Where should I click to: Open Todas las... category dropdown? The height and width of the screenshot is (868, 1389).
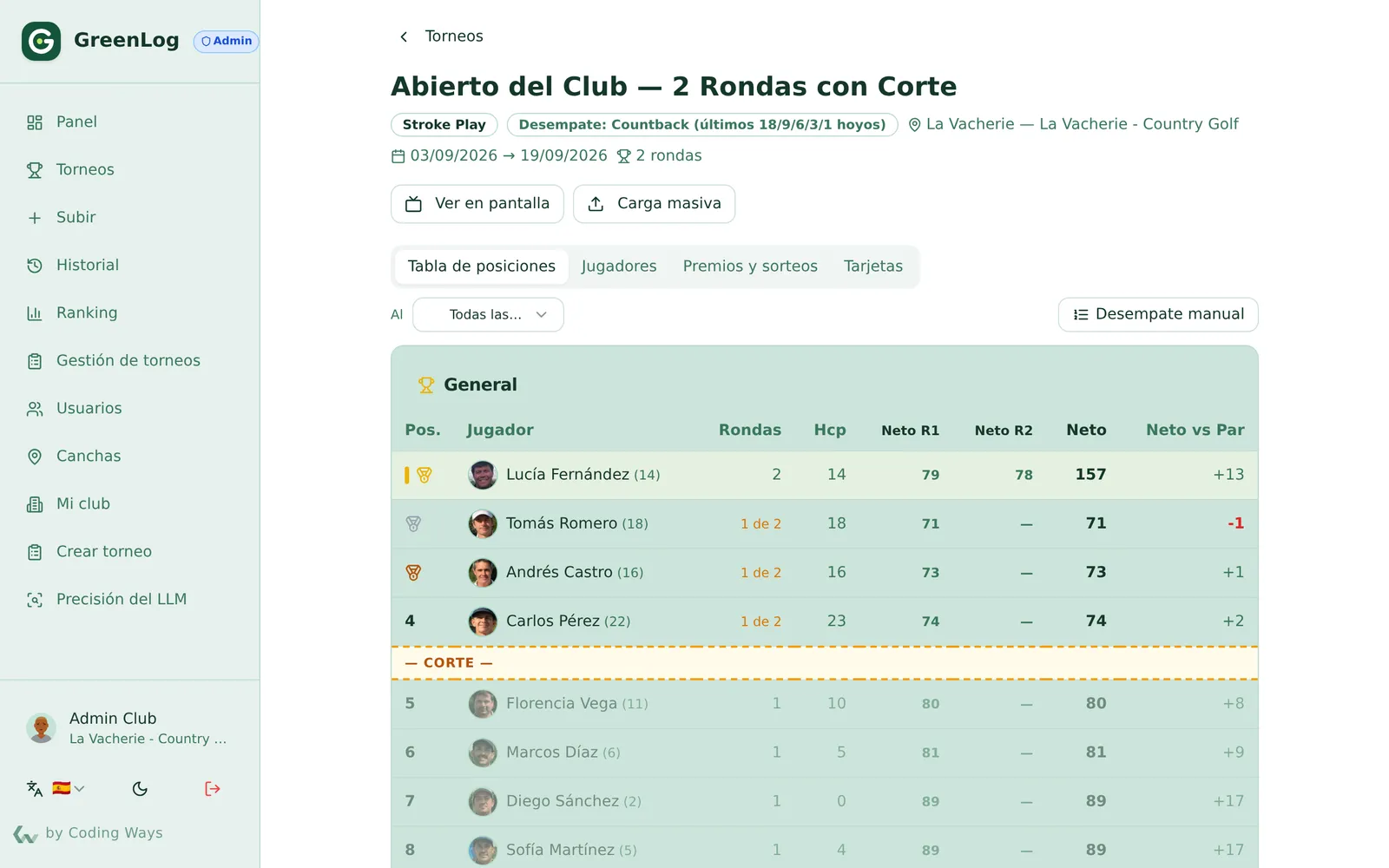click(488, 315)
